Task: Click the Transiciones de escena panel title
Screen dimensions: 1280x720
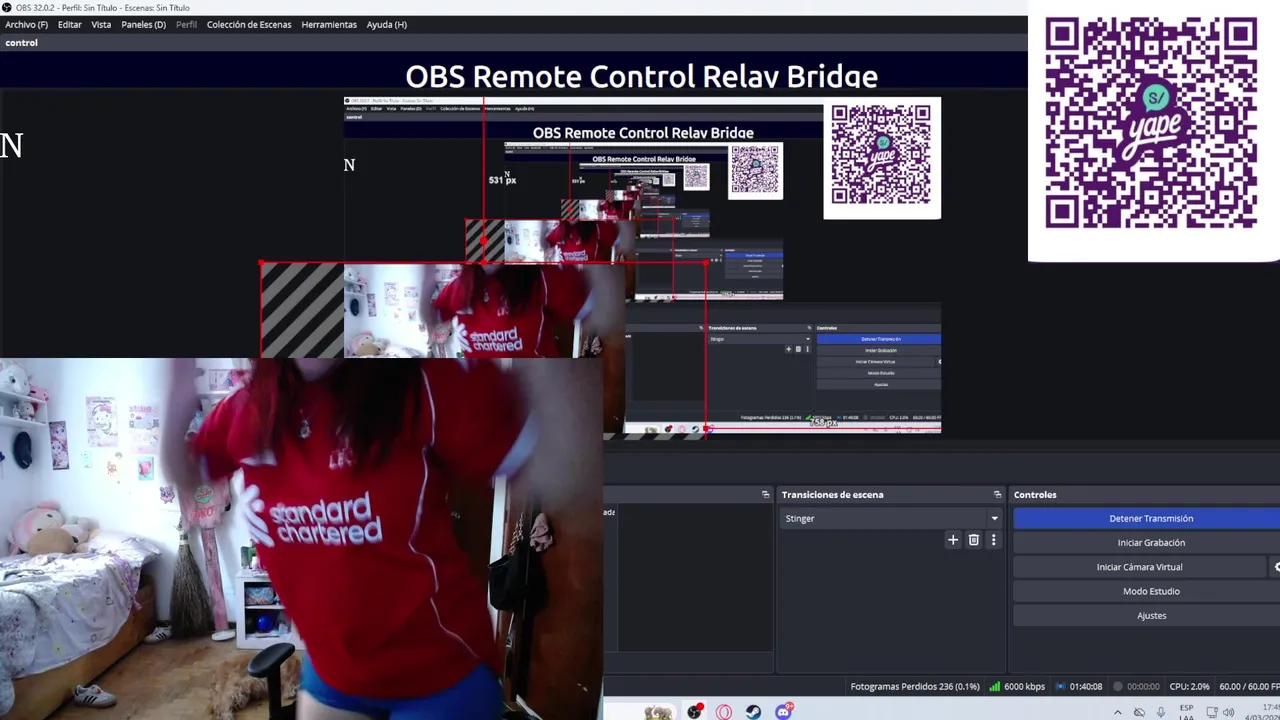Action: tap(832, 495)
